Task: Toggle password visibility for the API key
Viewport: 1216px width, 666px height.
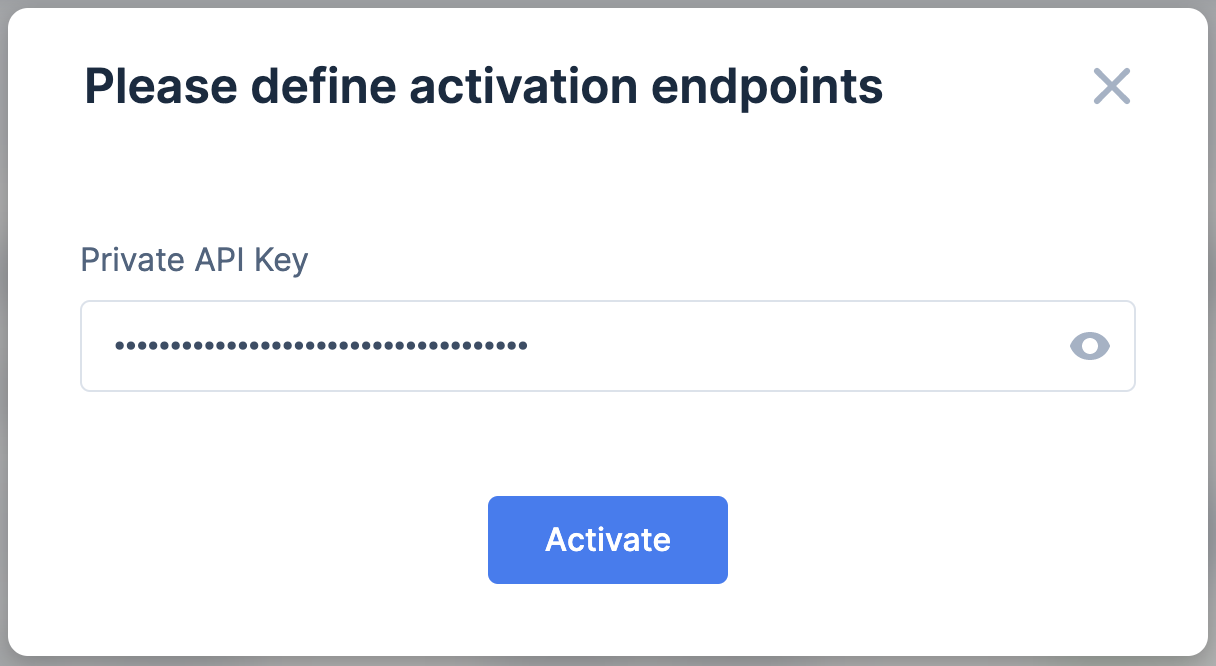Action: 1090,346
